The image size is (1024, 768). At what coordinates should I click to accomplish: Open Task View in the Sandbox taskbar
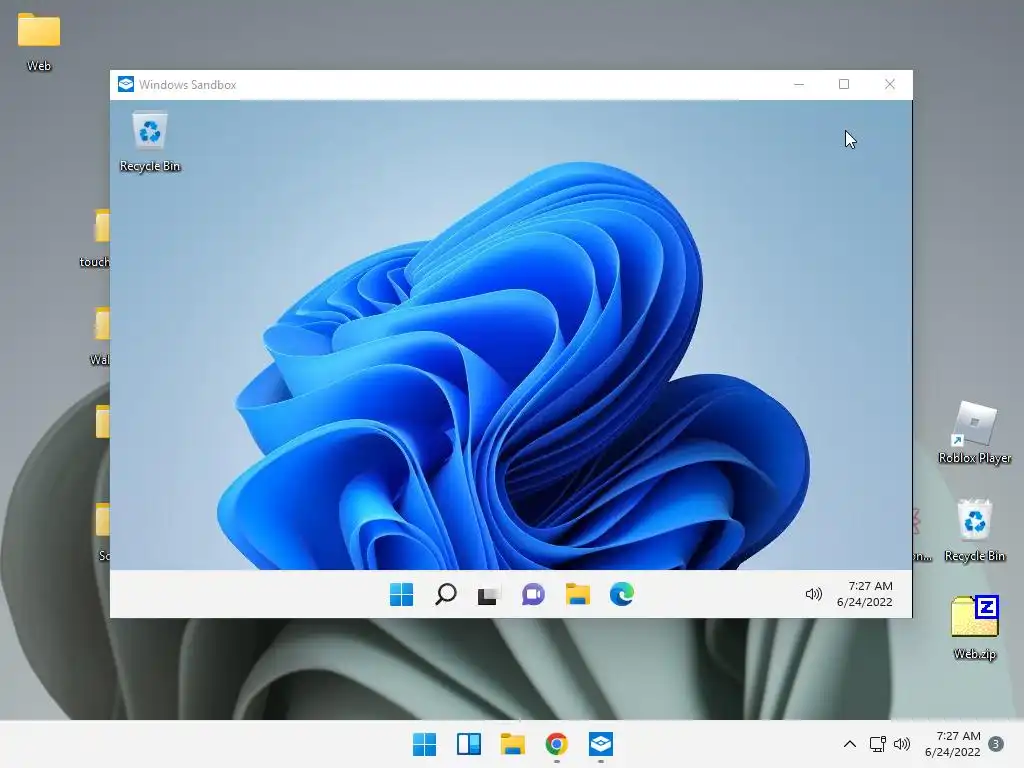coord(489,595)
